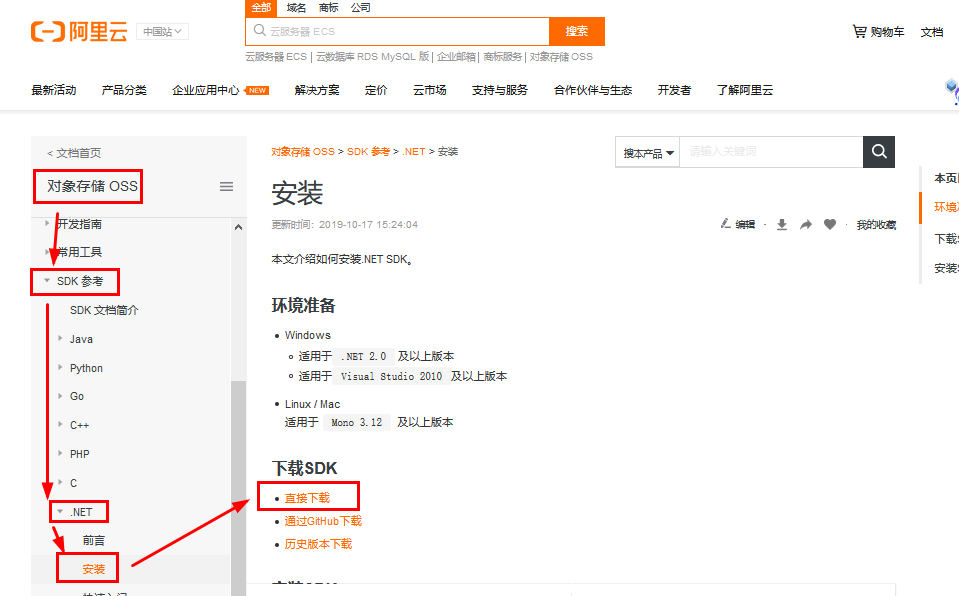
Task: Click the SDK 参考 breadcrumb
Action: click(368, 152)
